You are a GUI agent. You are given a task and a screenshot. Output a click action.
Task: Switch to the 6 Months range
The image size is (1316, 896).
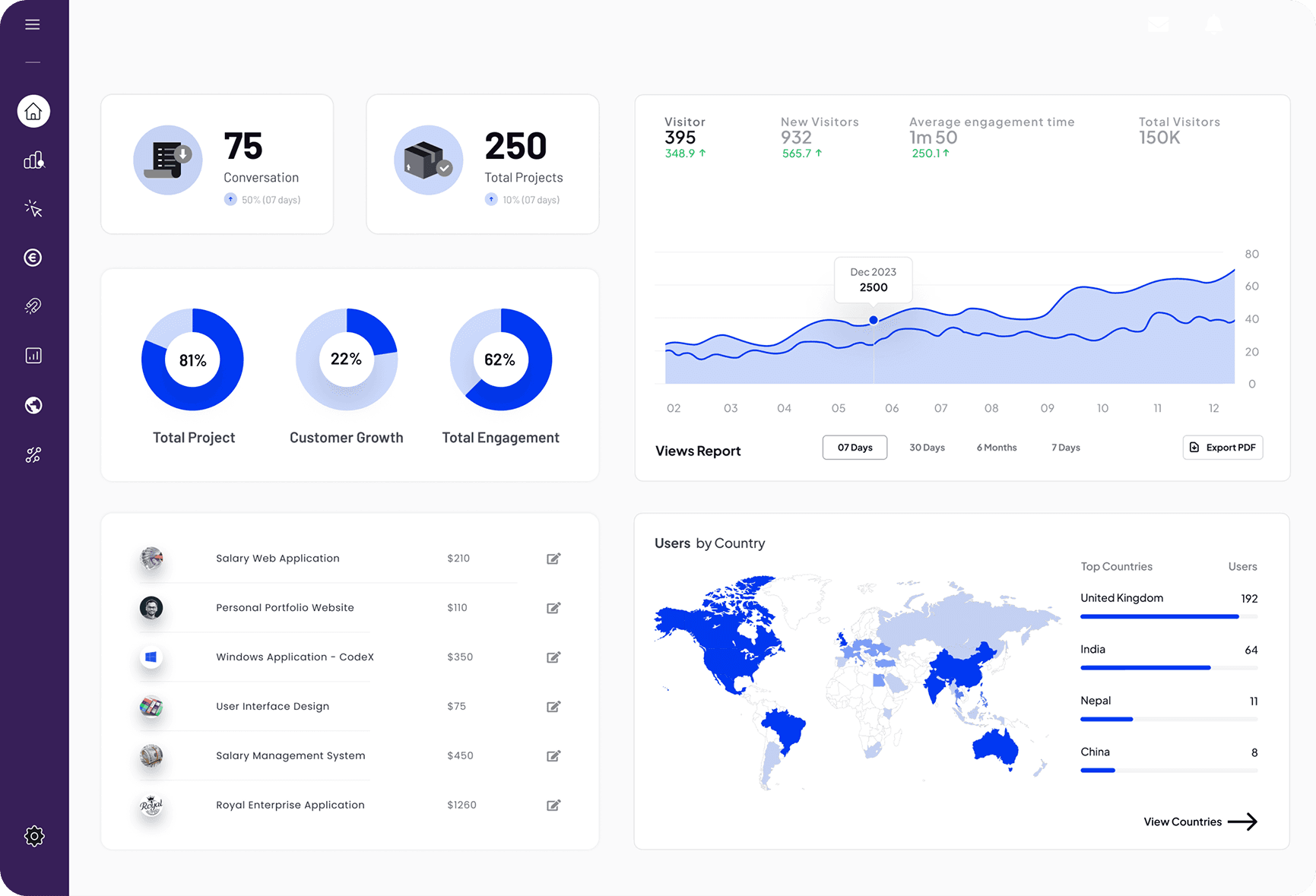[997, 448]
